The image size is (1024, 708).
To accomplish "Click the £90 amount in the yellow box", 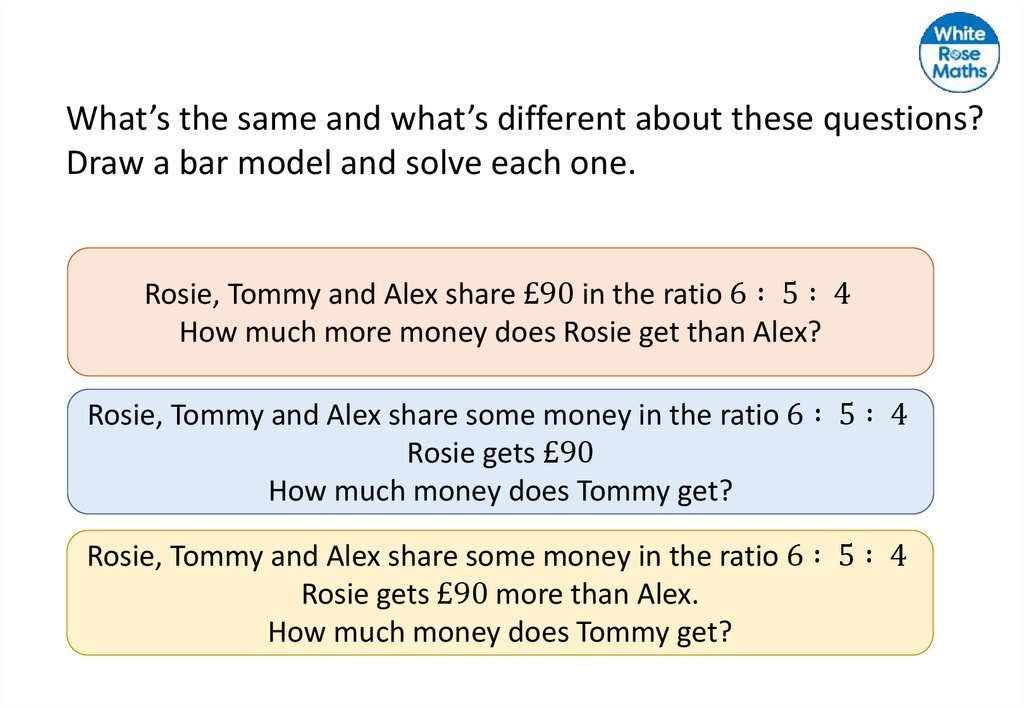I will pyautogui.click(x=464, y=594).
